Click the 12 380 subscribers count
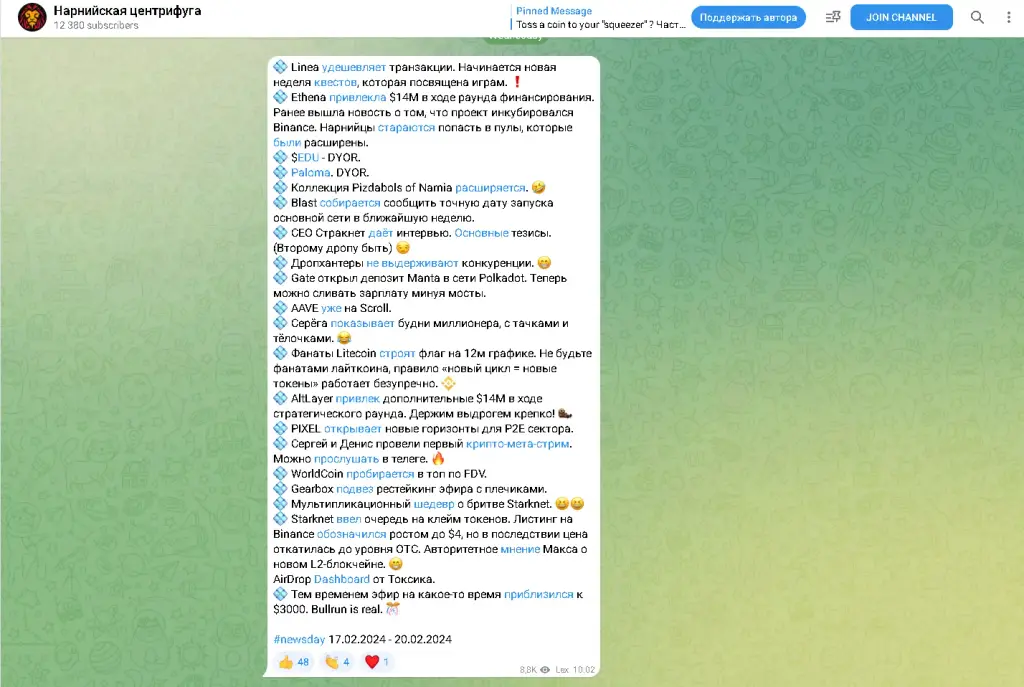 point(96,25)
